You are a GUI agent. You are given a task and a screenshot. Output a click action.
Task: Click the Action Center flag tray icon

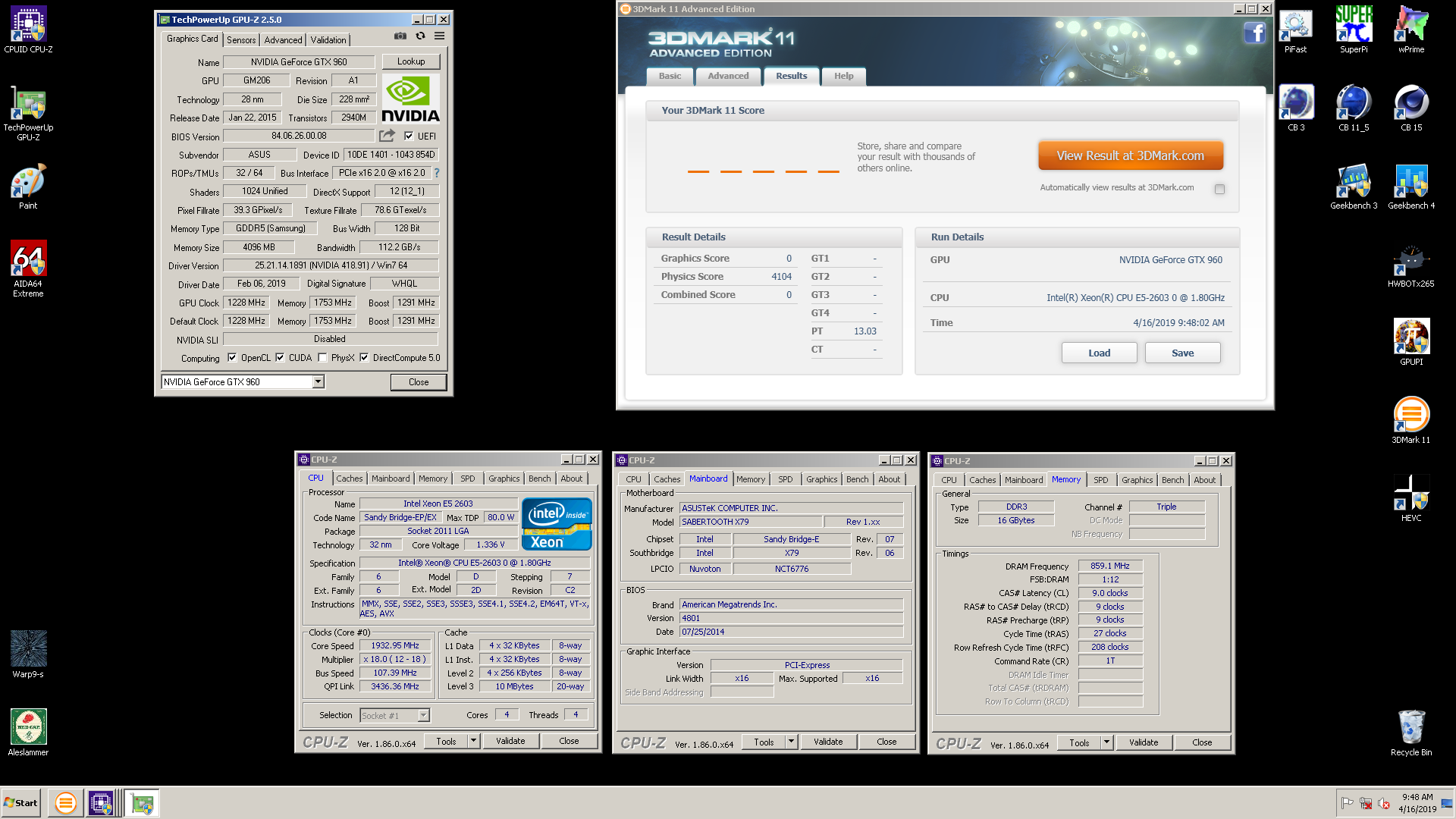point(1347,803)
